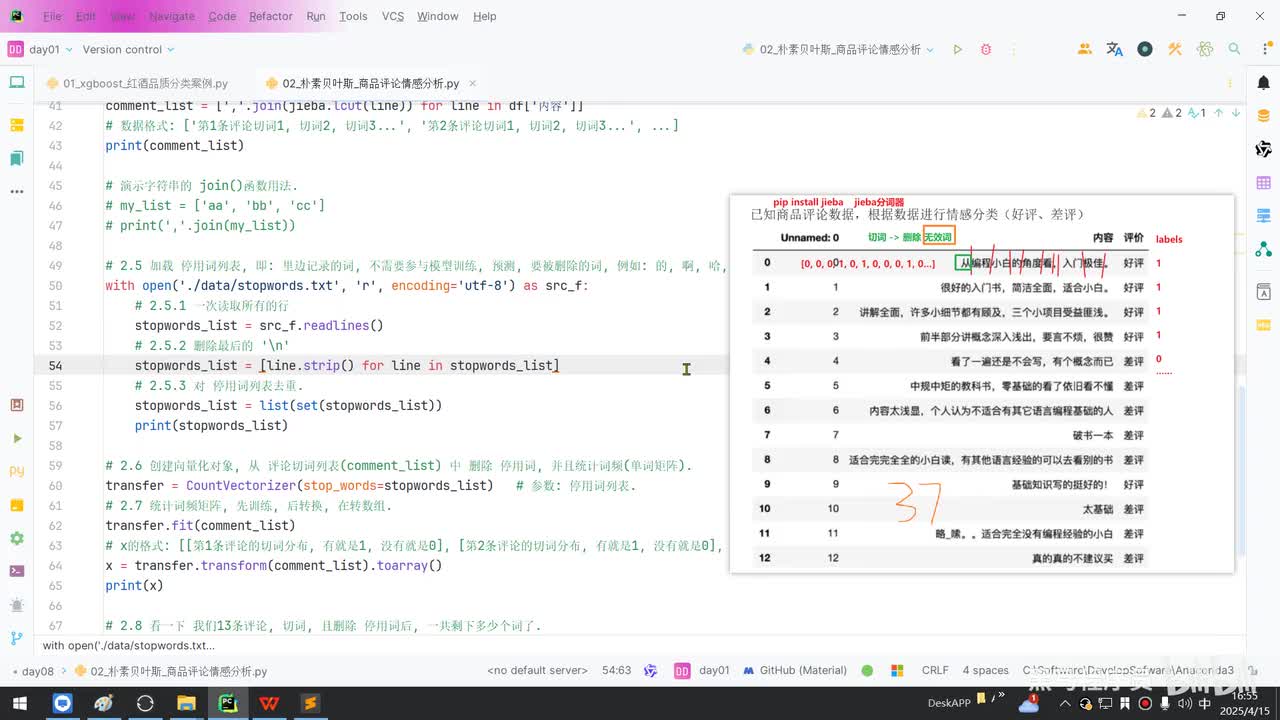The image size is (1280, 720).
Task: Open the green node graph tool window
Action: point(1263,249)
